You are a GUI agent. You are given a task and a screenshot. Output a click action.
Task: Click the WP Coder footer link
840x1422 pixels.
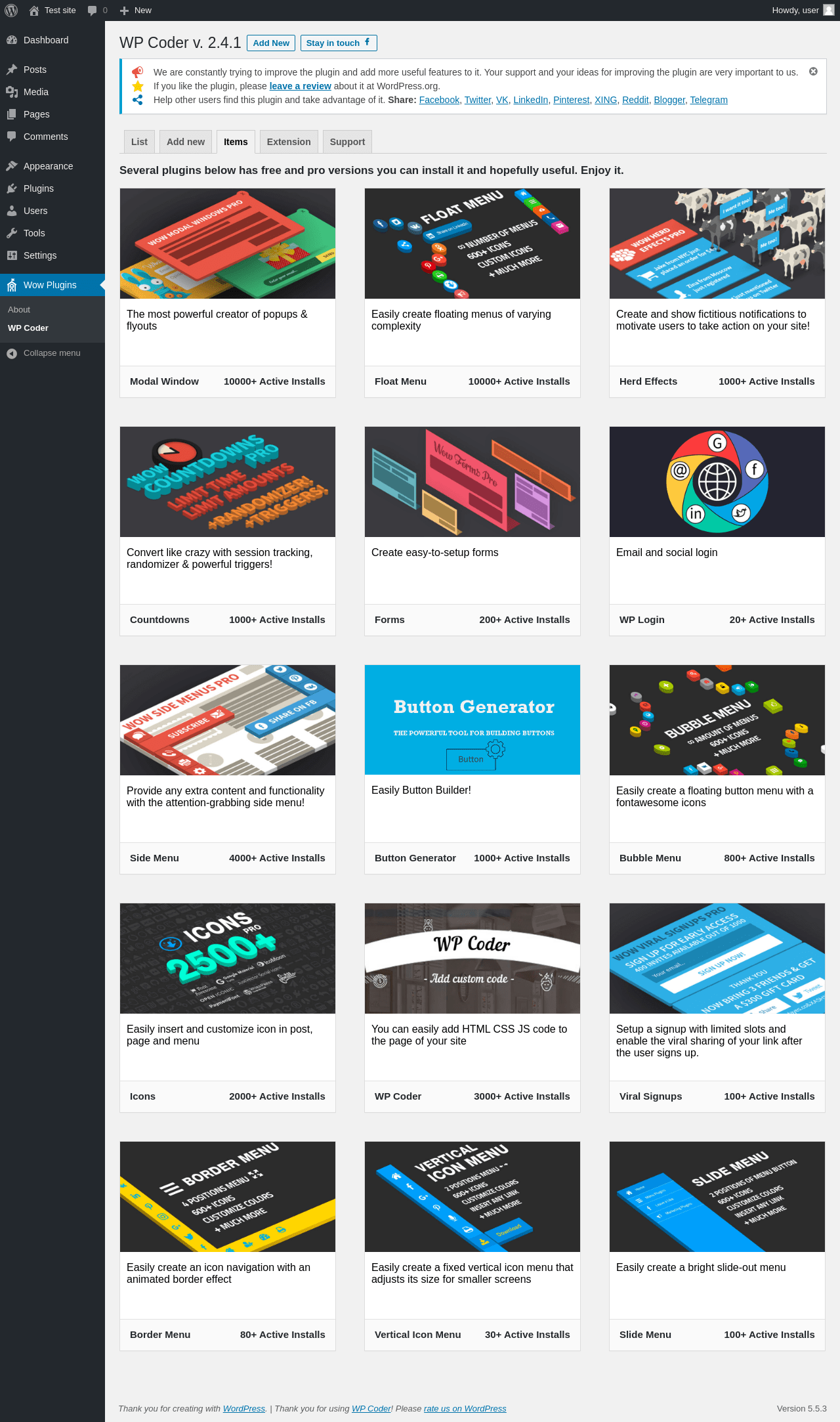click(371, 1408)
